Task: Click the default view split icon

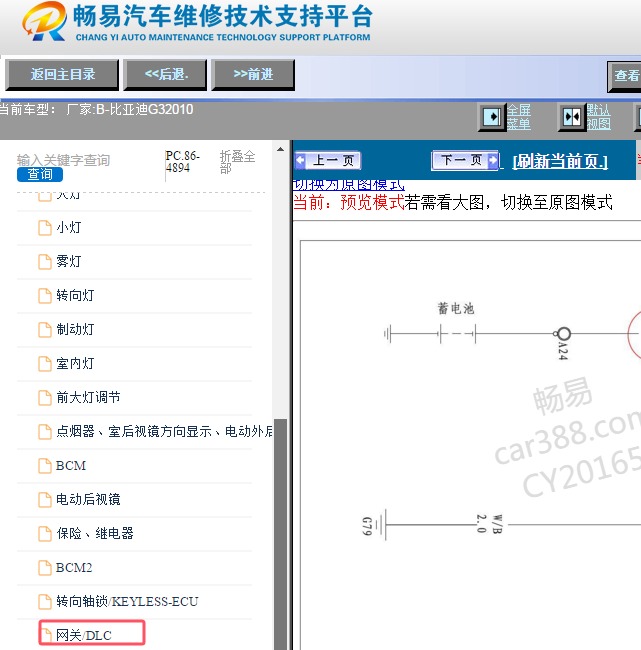Action: 572,117
